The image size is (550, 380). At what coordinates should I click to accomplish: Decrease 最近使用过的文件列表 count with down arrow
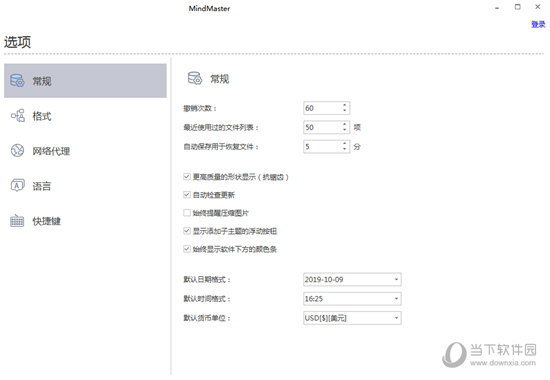344,130
